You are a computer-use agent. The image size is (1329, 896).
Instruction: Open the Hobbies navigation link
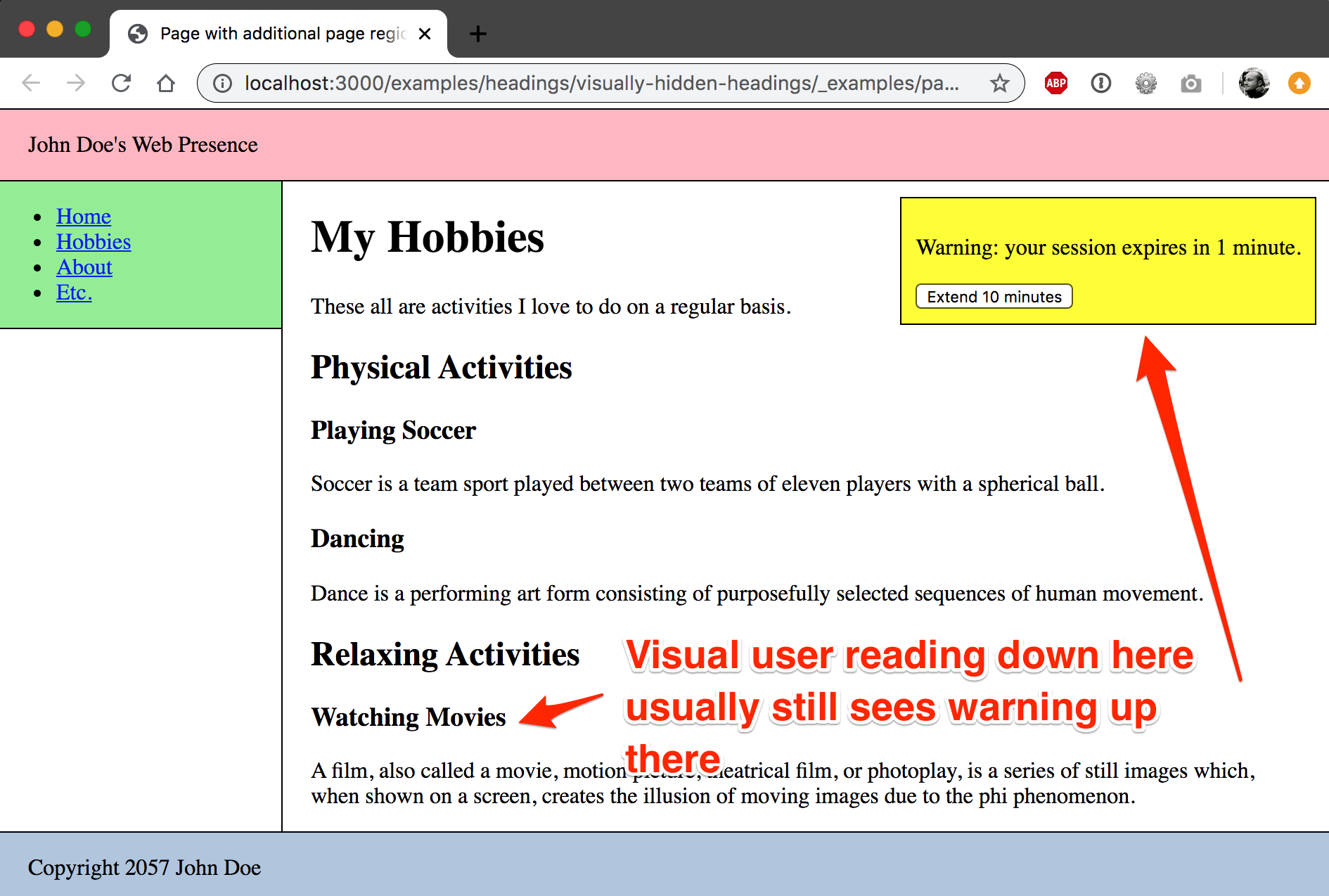[x=94, y=241]
